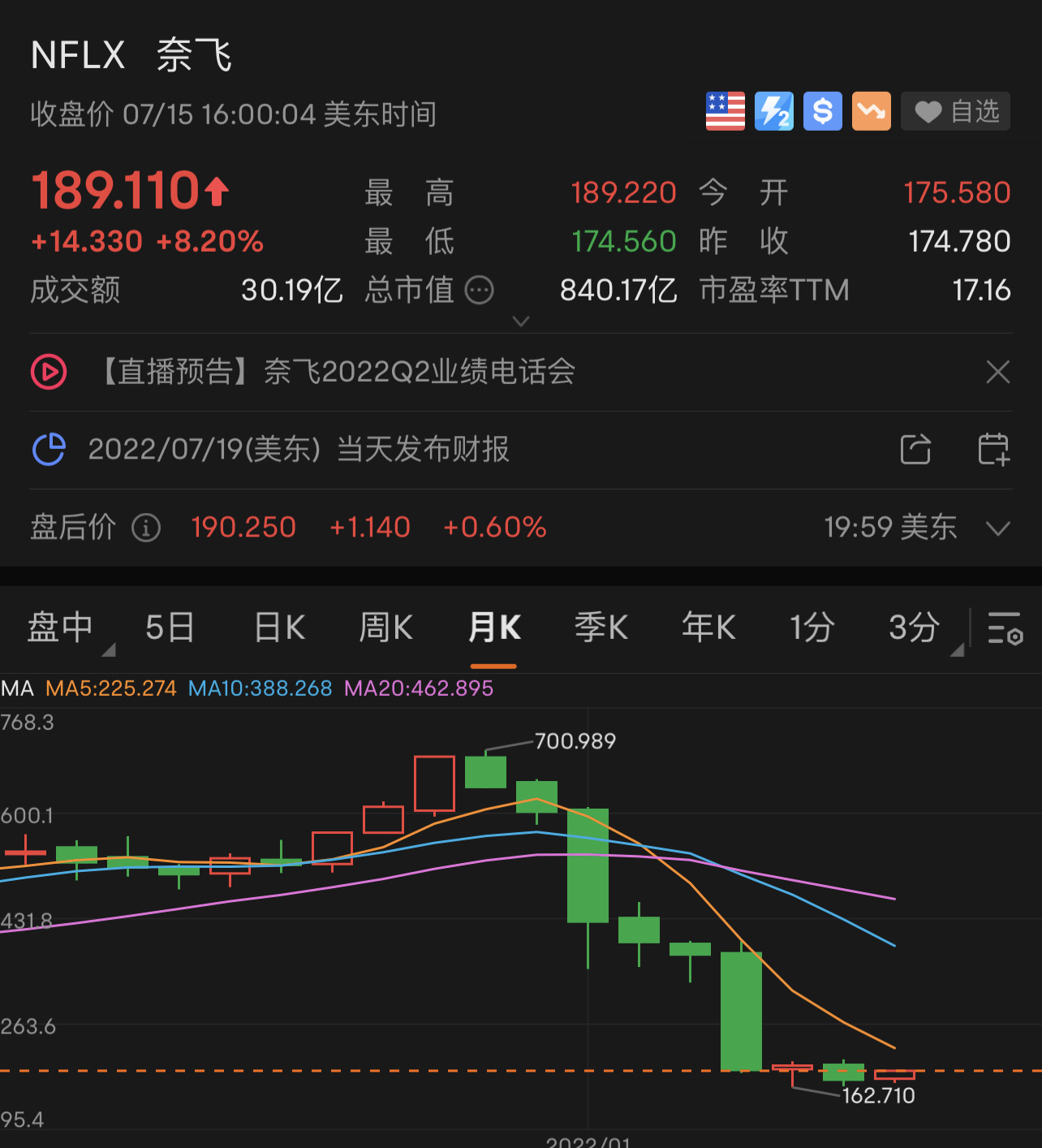1042x1148 pixels.
Task: Select the 月K chart tab
Action: pos(494,628)
